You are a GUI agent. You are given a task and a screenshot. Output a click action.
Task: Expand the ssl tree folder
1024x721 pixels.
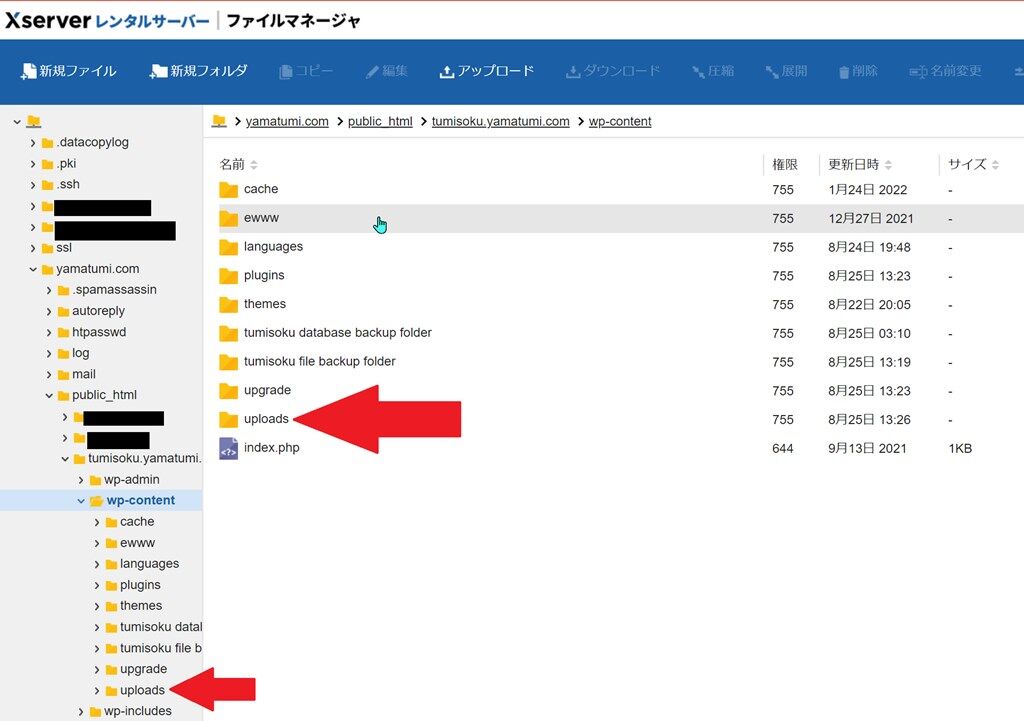click(33, 248)
